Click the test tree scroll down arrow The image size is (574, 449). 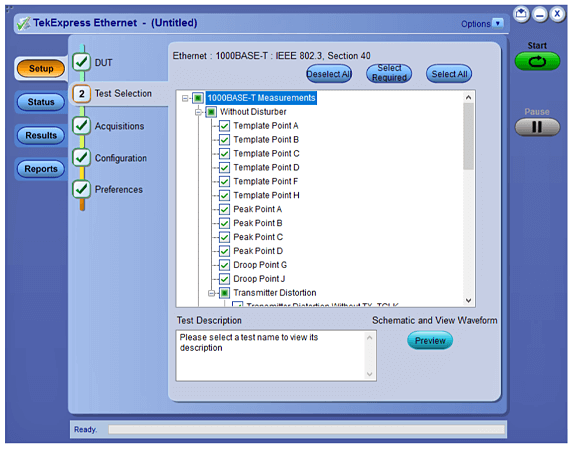click(468, 300)
